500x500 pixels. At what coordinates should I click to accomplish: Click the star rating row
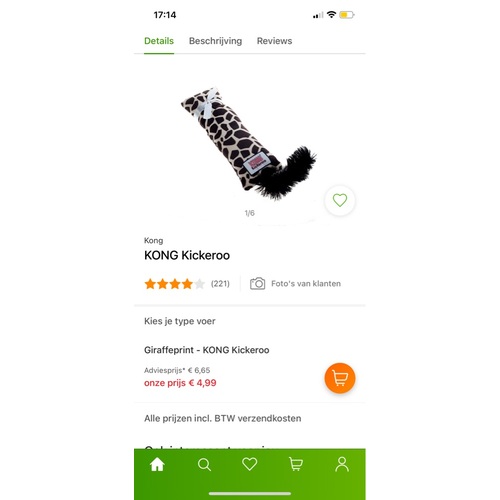point(174,284)
